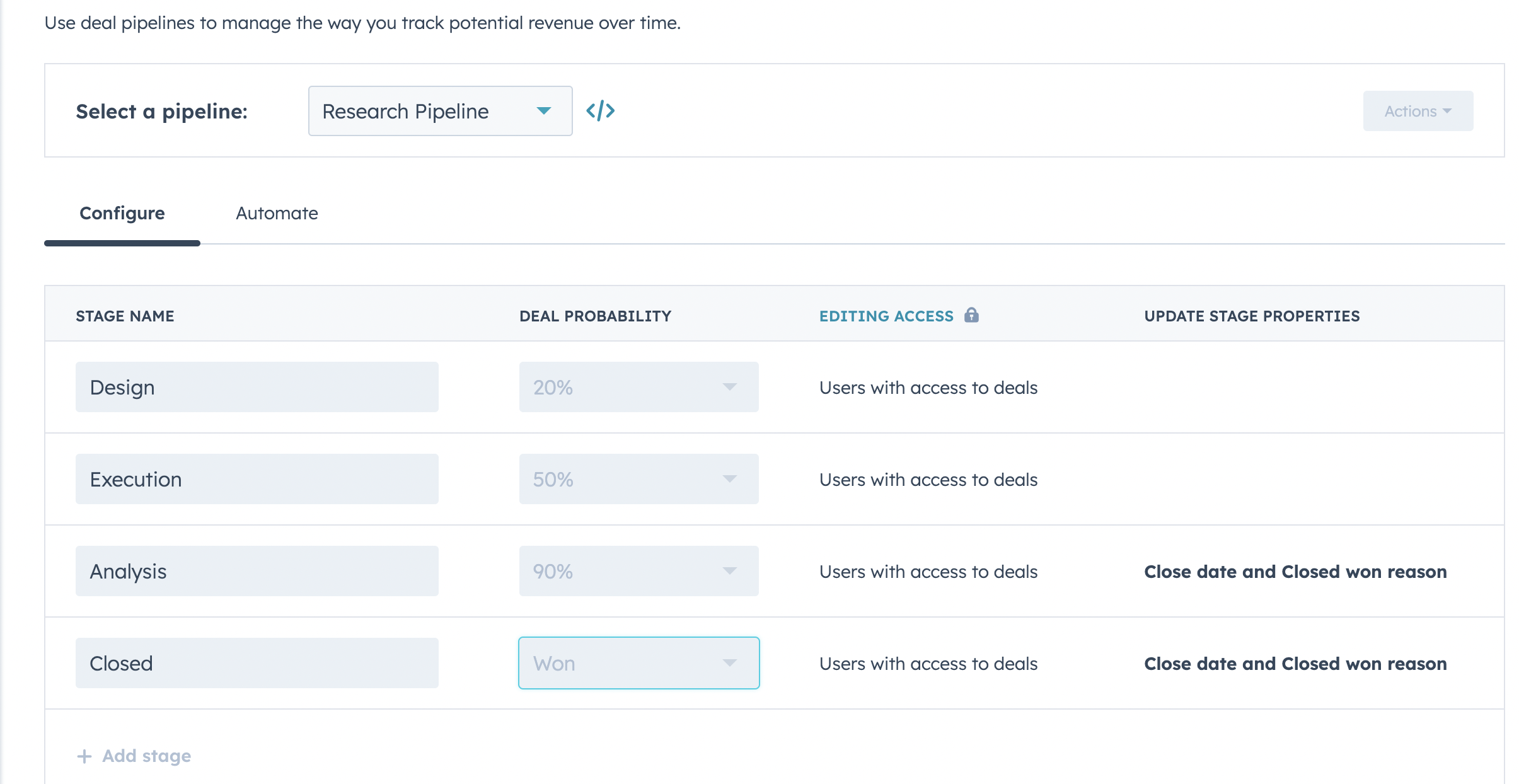Click the pipeline code embed icon
Viewport: 1519px width, 784px height.
pyautogui.click(x=600, y=111)
